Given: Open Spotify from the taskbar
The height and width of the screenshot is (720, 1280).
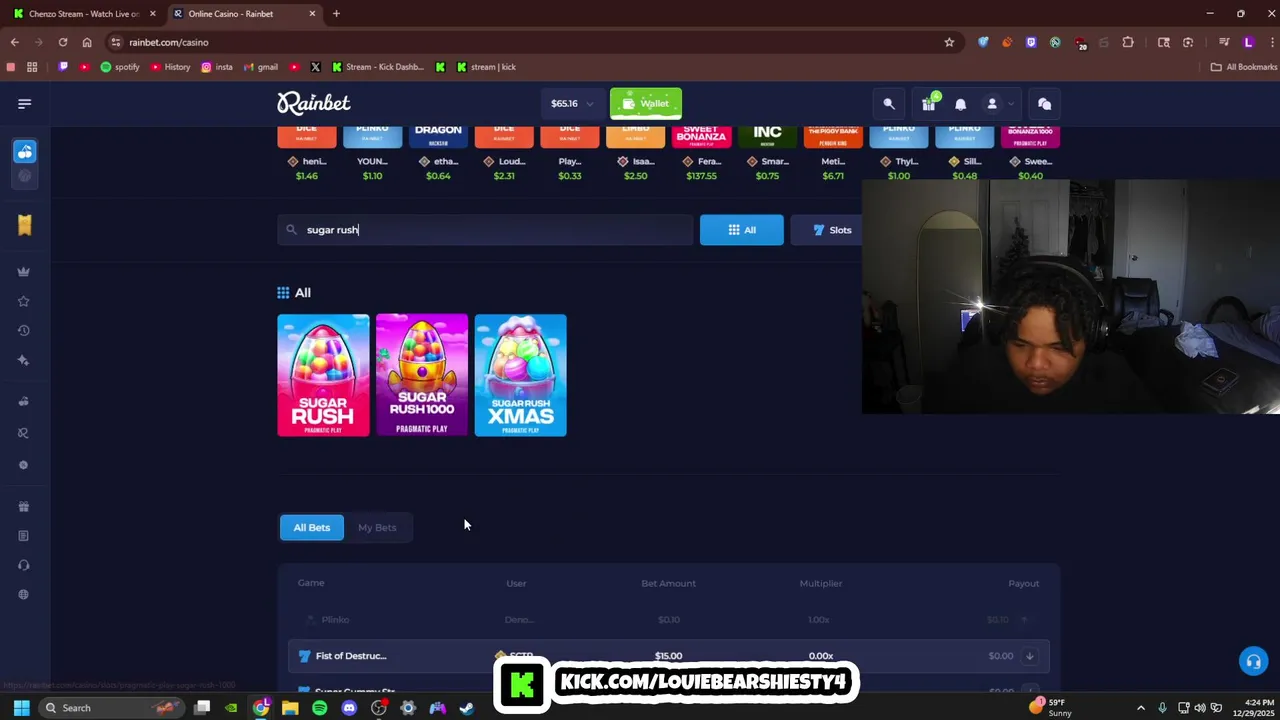Looking at the screenshot, I should click(x=319, y=708).
